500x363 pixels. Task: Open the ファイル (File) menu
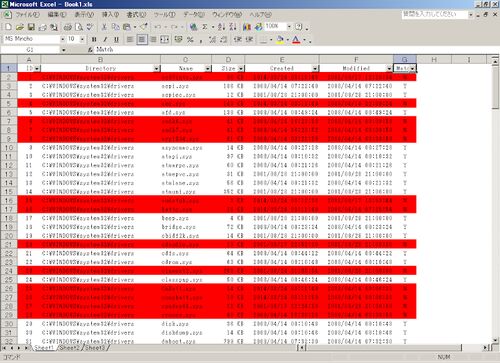(27, 15)
